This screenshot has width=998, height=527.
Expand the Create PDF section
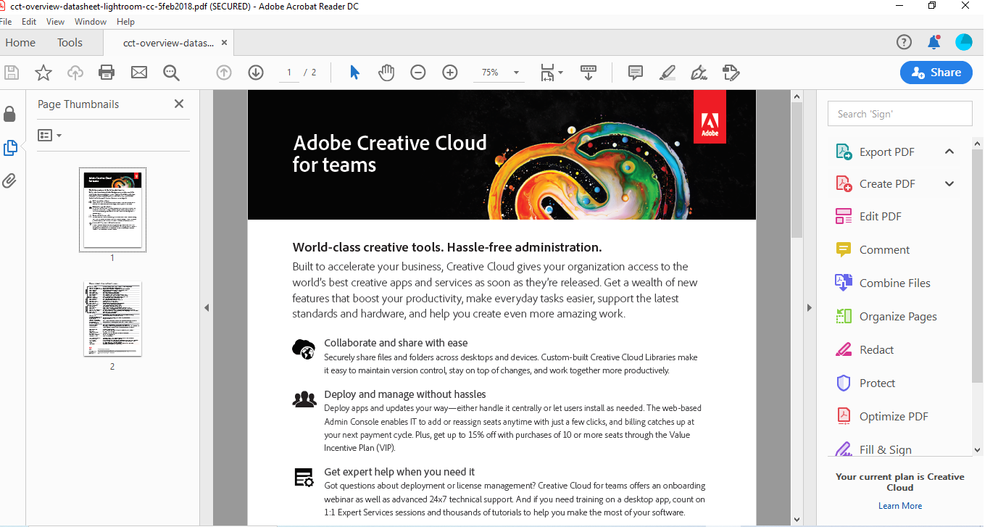(x=949, y=184)
